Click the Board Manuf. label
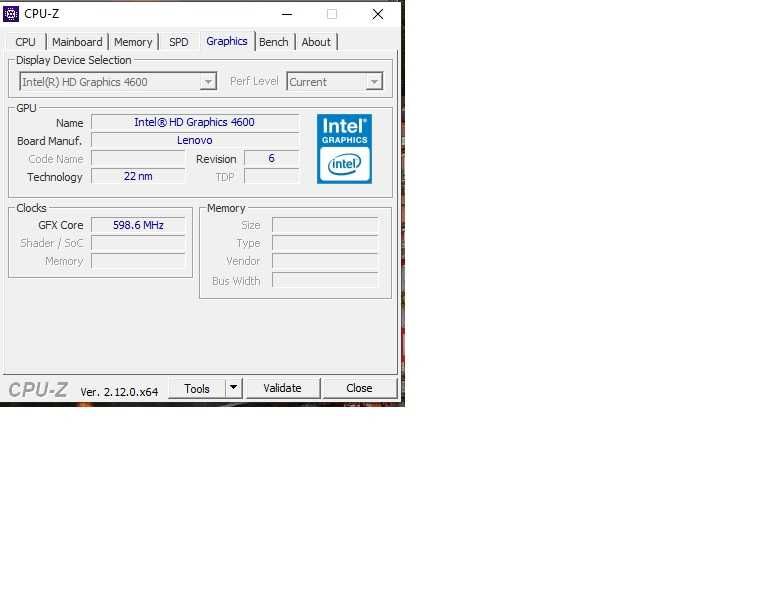Viewport: 768px width, 614px height. point(49,141)
